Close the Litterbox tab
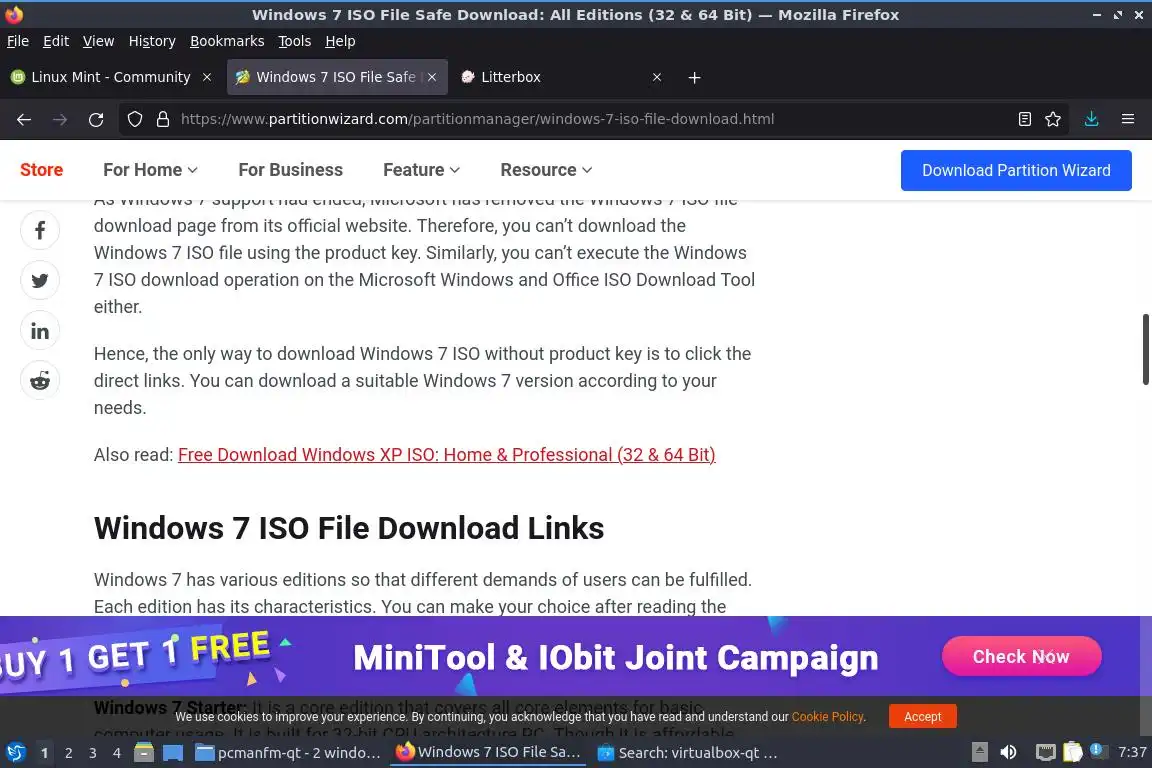The width and height of the screenshot is (1152, 768). (657, 77)
